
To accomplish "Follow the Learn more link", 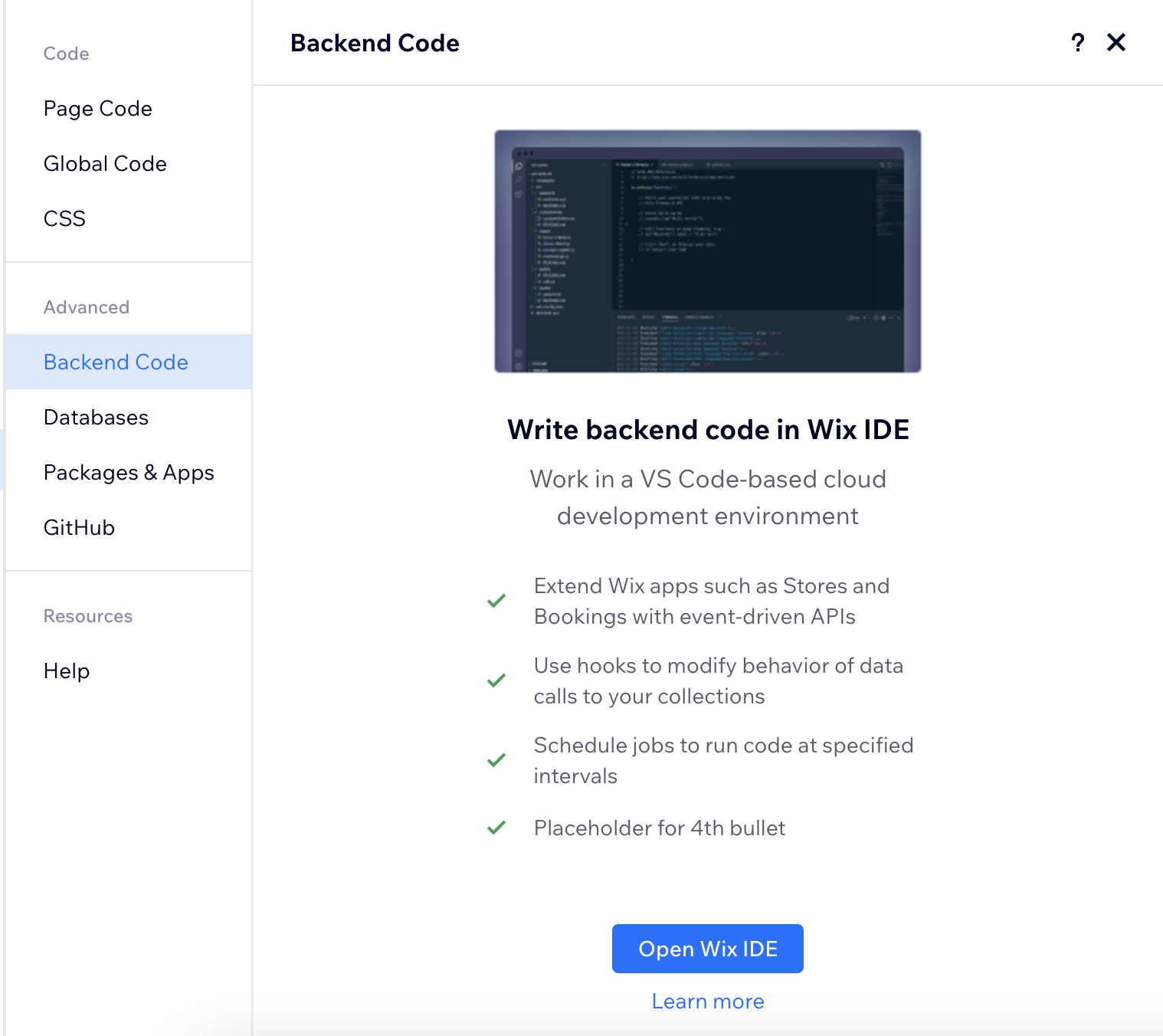I will pyautogui.click(x=708, y=1002).
